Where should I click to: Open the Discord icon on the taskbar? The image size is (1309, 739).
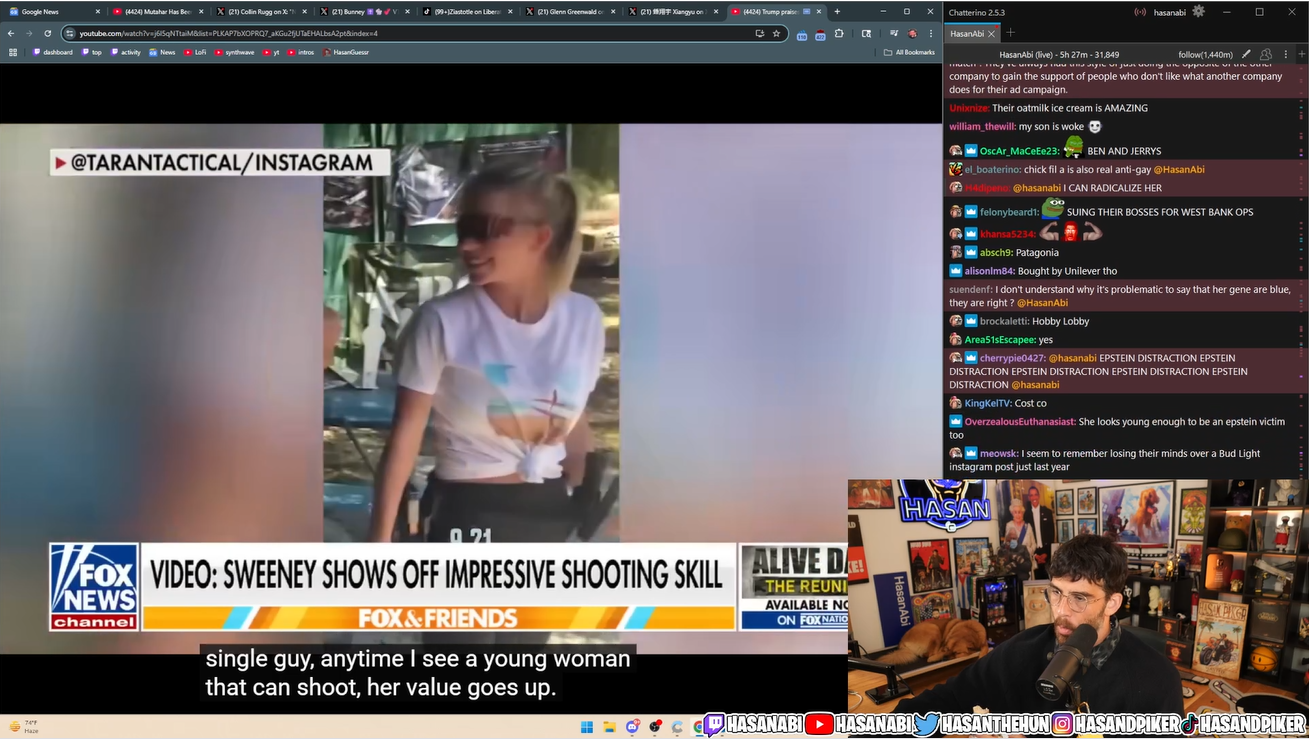point(632,727)
